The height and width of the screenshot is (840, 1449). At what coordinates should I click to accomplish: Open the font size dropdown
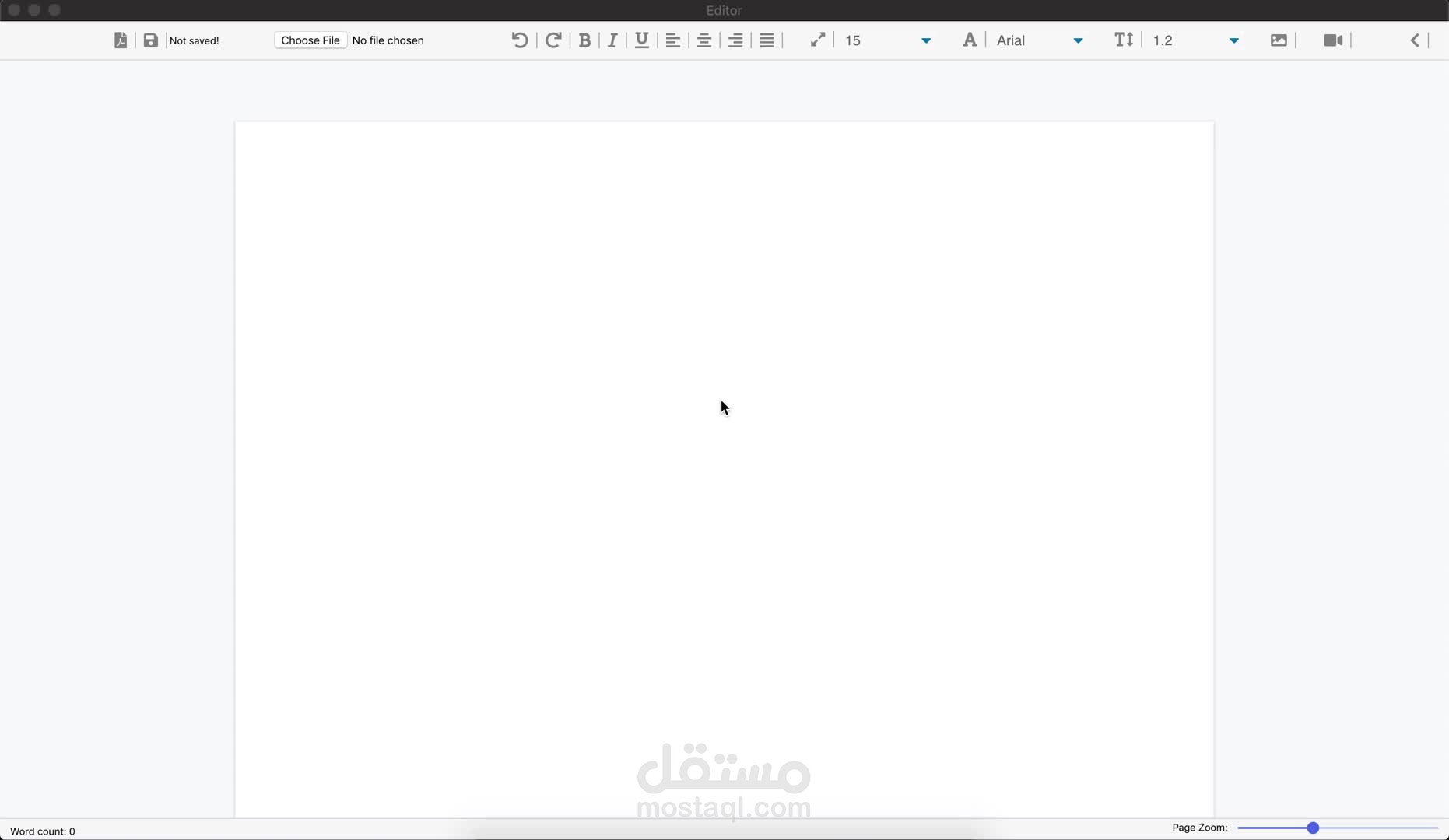(x=925, y=40)
